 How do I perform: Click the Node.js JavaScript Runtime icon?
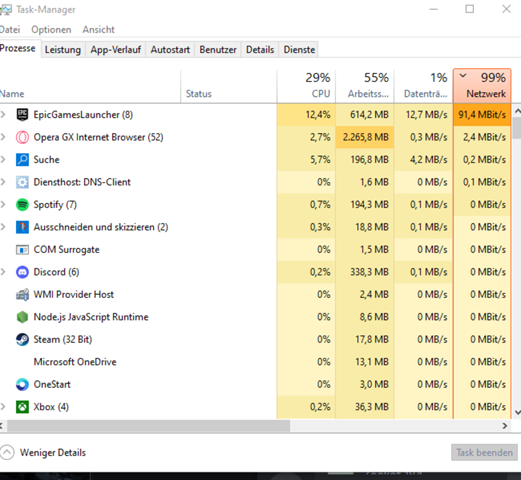[x=22, y=317]
